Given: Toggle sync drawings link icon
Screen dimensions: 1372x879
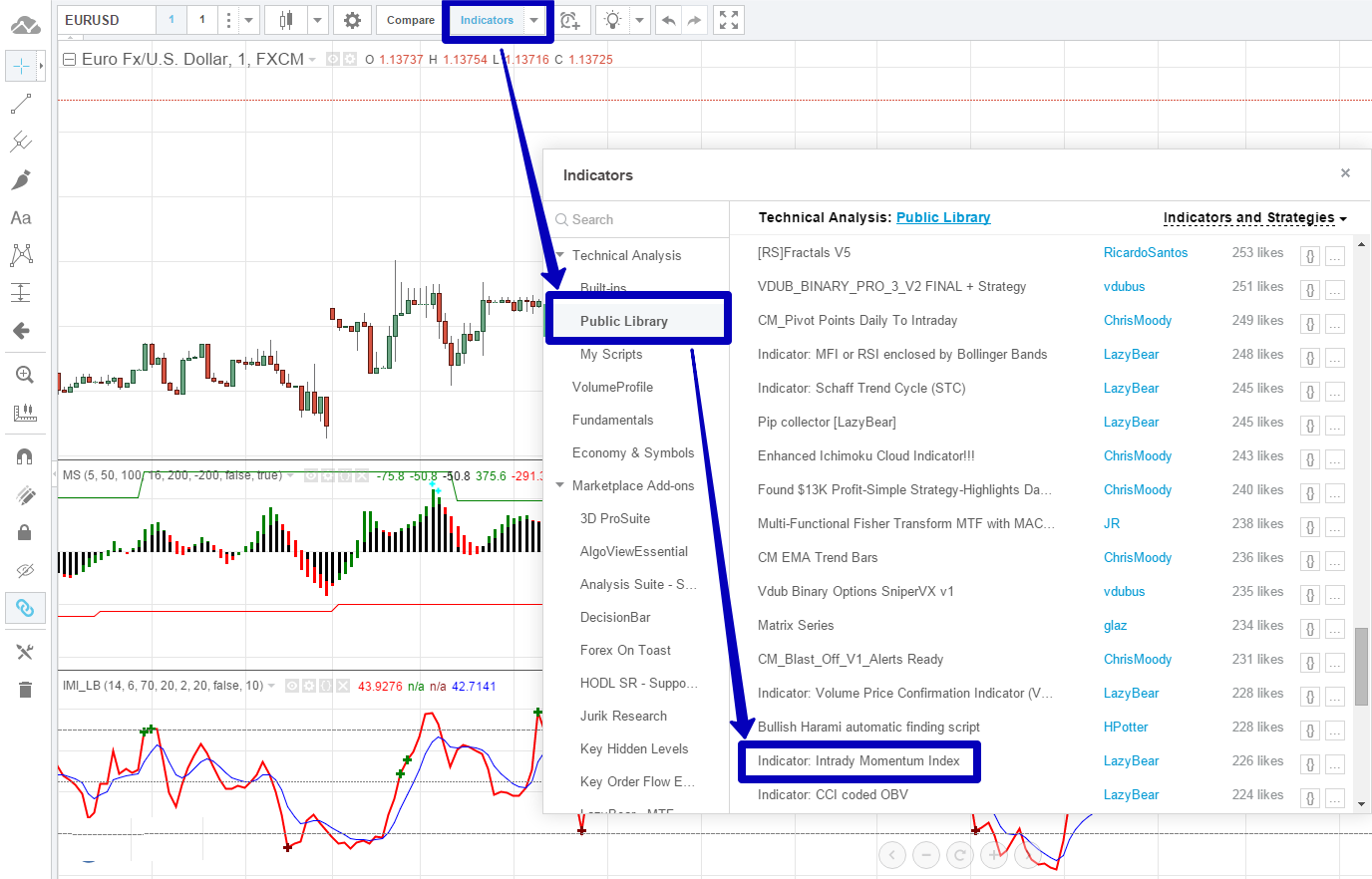Looking at the screenshot, I should [x=25, y=608].
